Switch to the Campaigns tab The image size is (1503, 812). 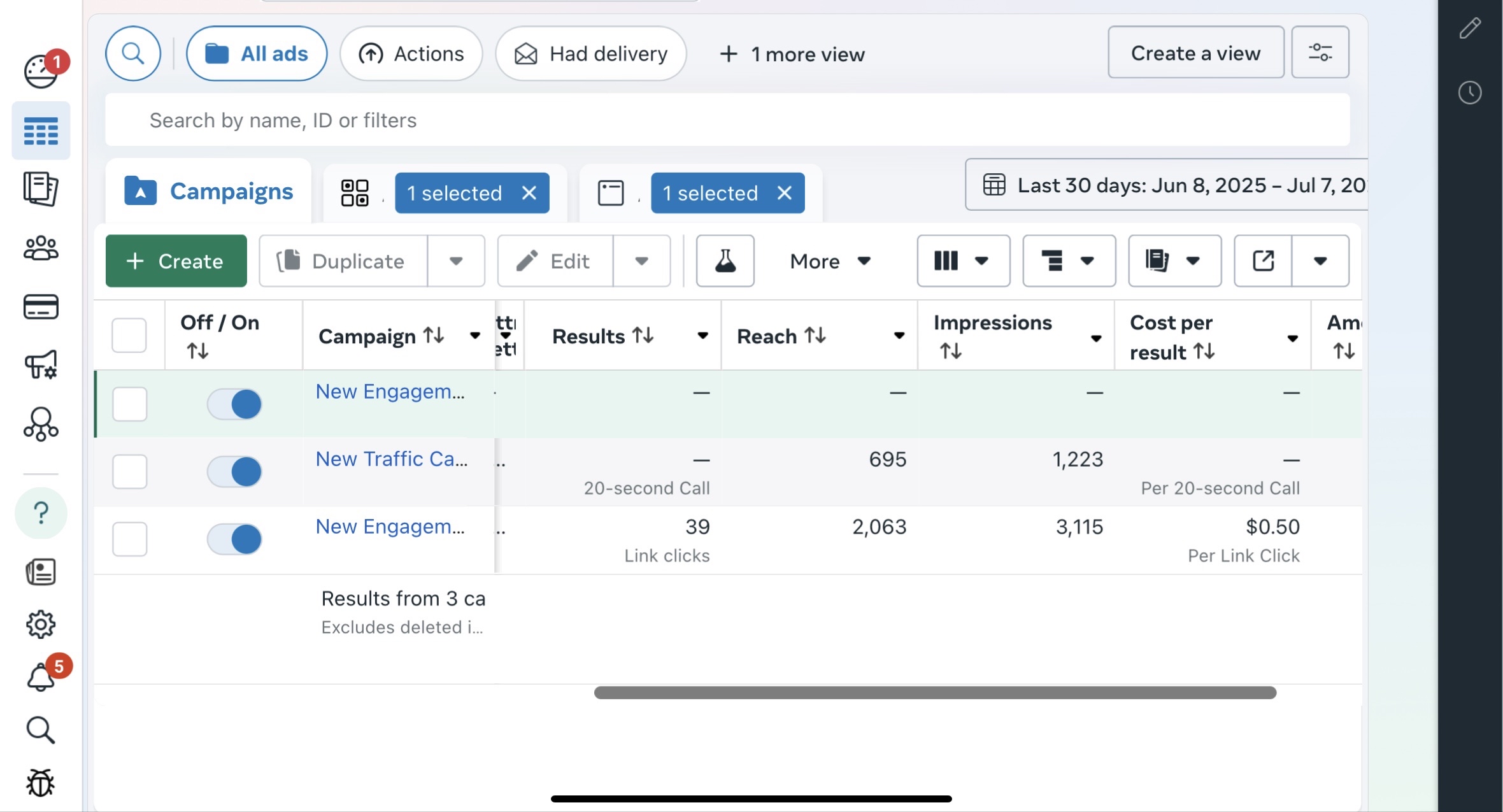pos(209,191)
